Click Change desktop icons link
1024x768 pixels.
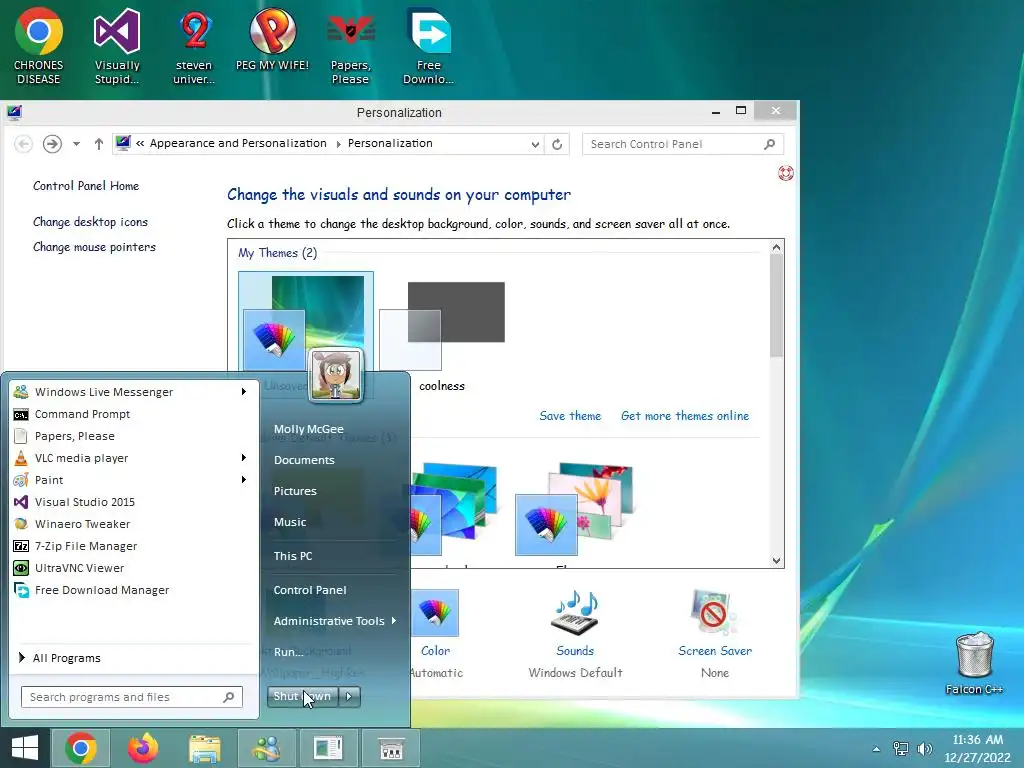click(90, 222)
